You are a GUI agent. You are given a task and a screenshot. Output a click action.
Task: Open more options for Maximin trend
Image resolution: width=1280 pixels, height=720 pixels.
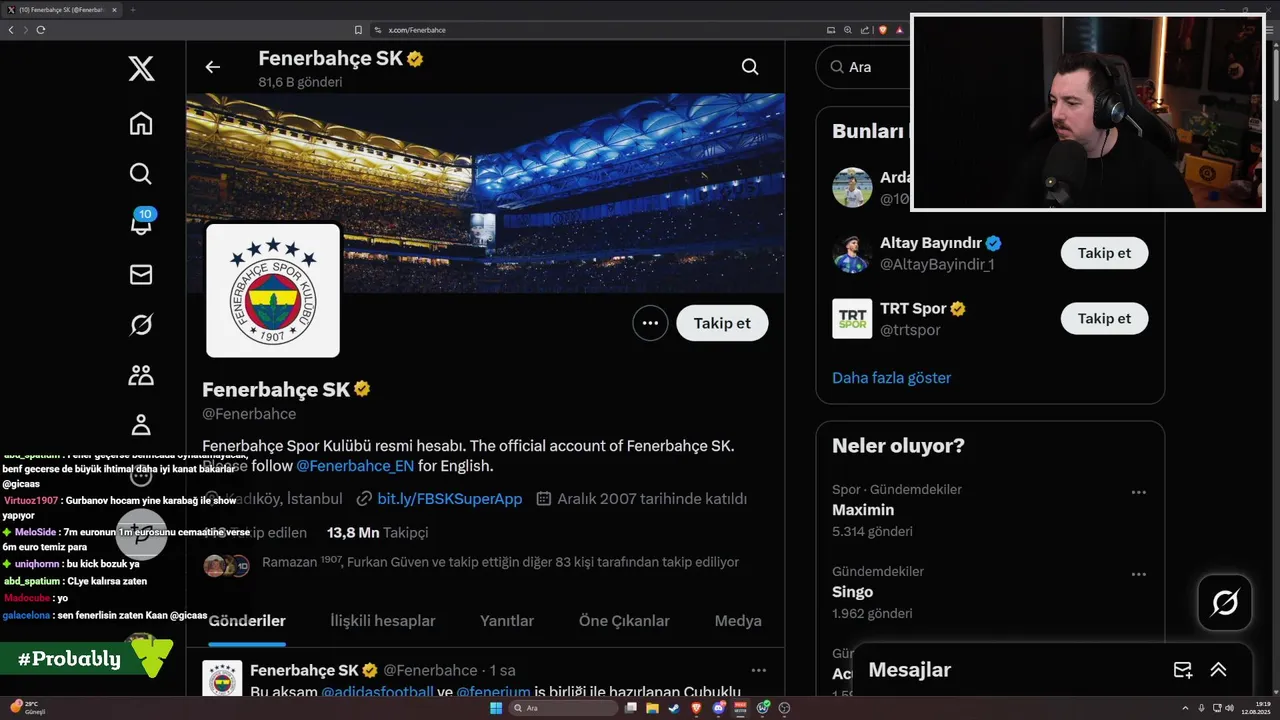[1138, 492]
